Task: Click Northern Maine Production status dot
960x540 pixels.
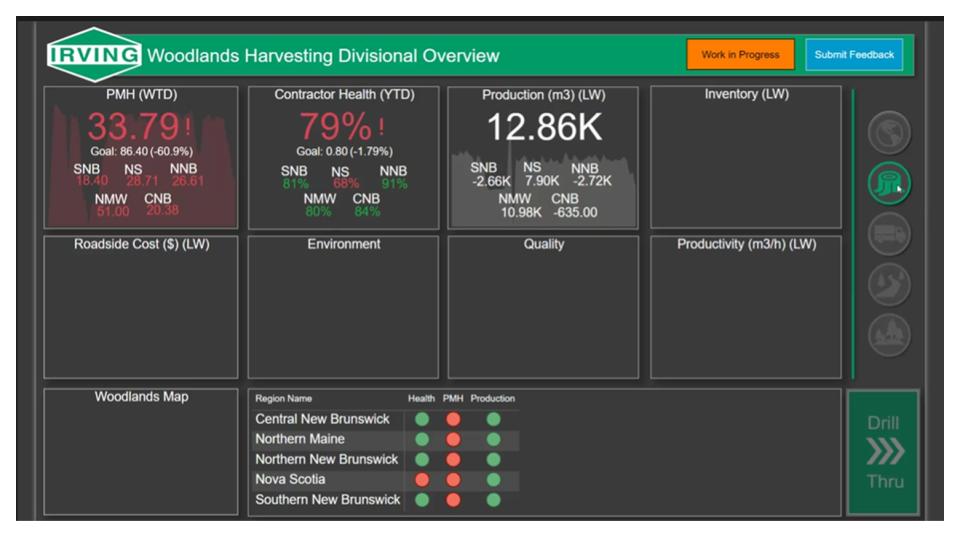Action: [x=493, y=440]
